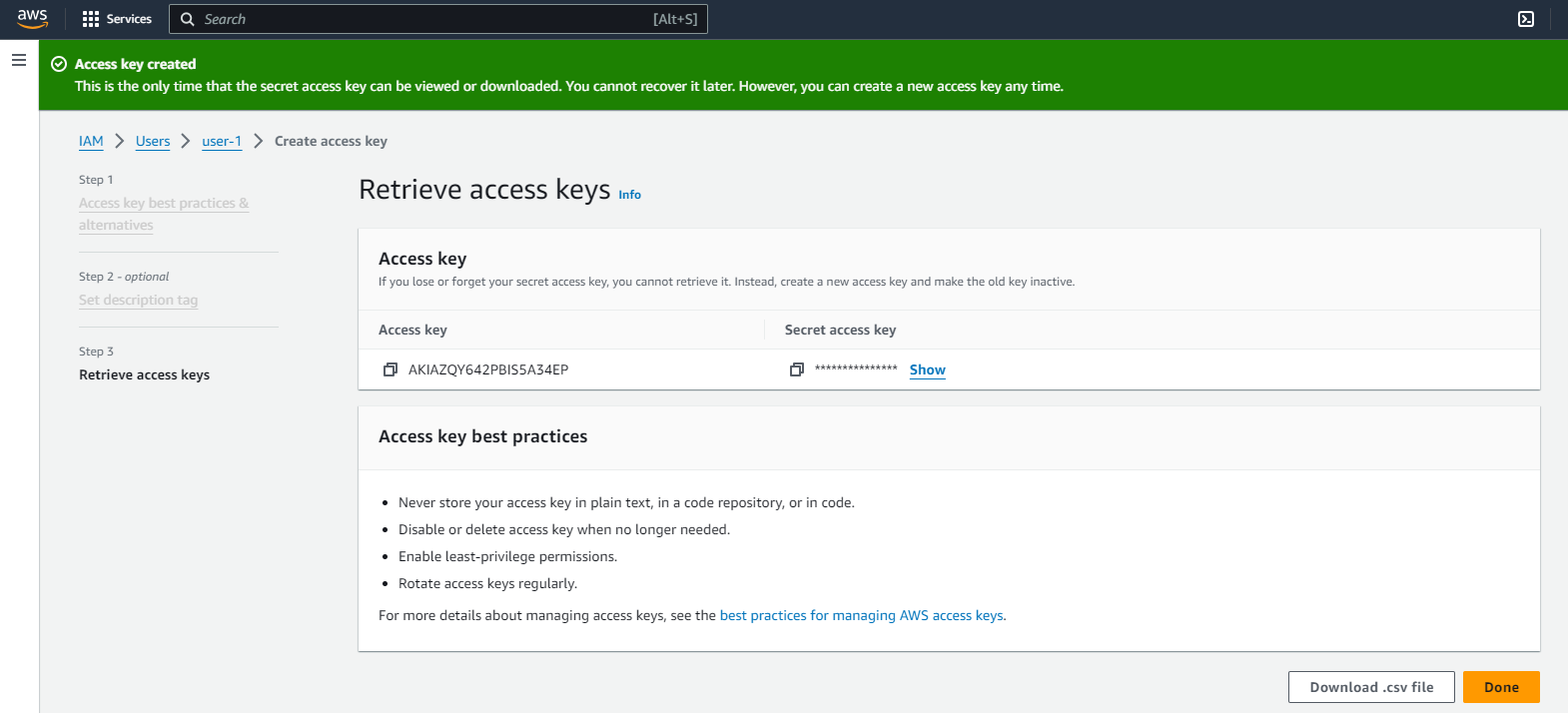Click the success checkmark icon in banner
1568x713 pixels.
59,64
